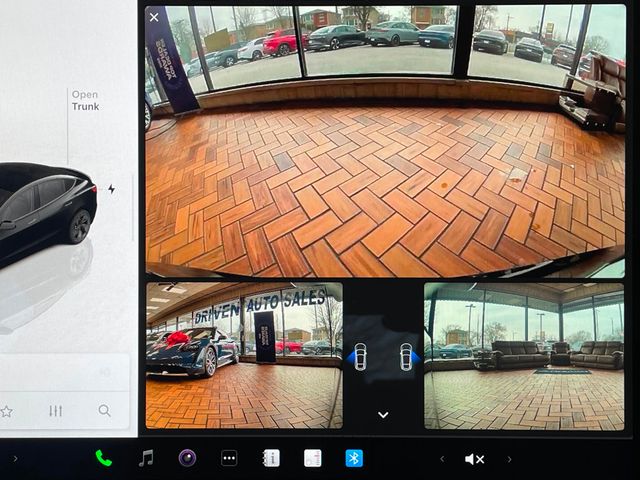Open the notebook app icon in dock
Viewport: 640px width, 480px height.
[271, 458]
